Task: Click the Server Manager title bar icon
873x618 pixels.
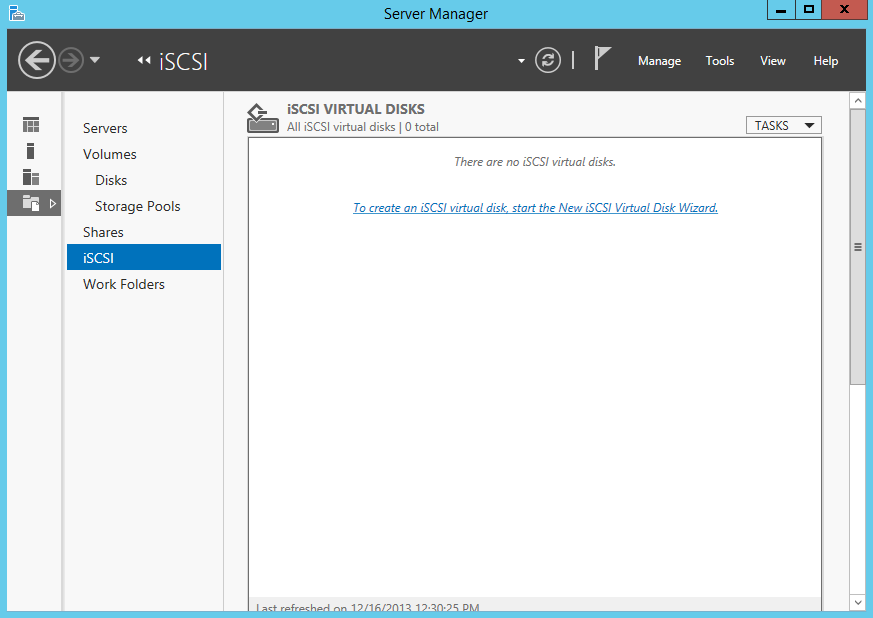Action: tap(16, 13)
